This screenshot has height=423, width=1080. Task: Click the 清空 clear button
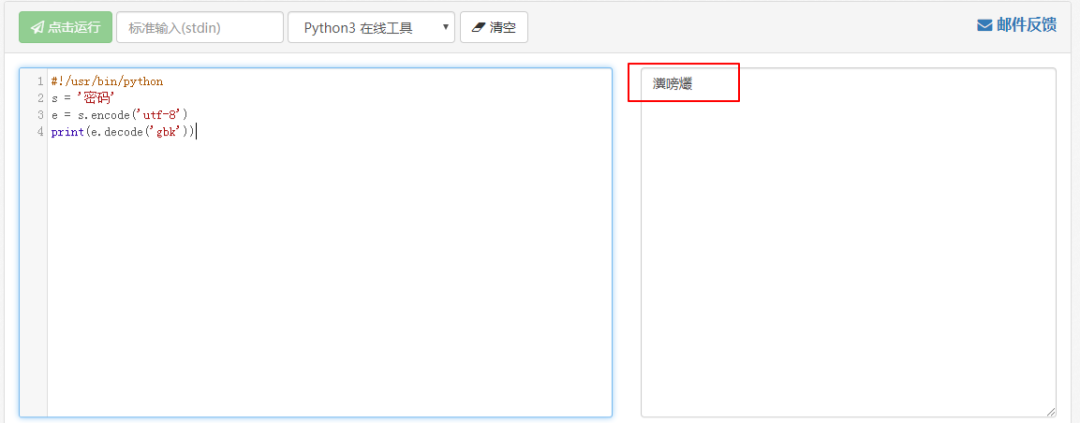(x=494, y=27)
